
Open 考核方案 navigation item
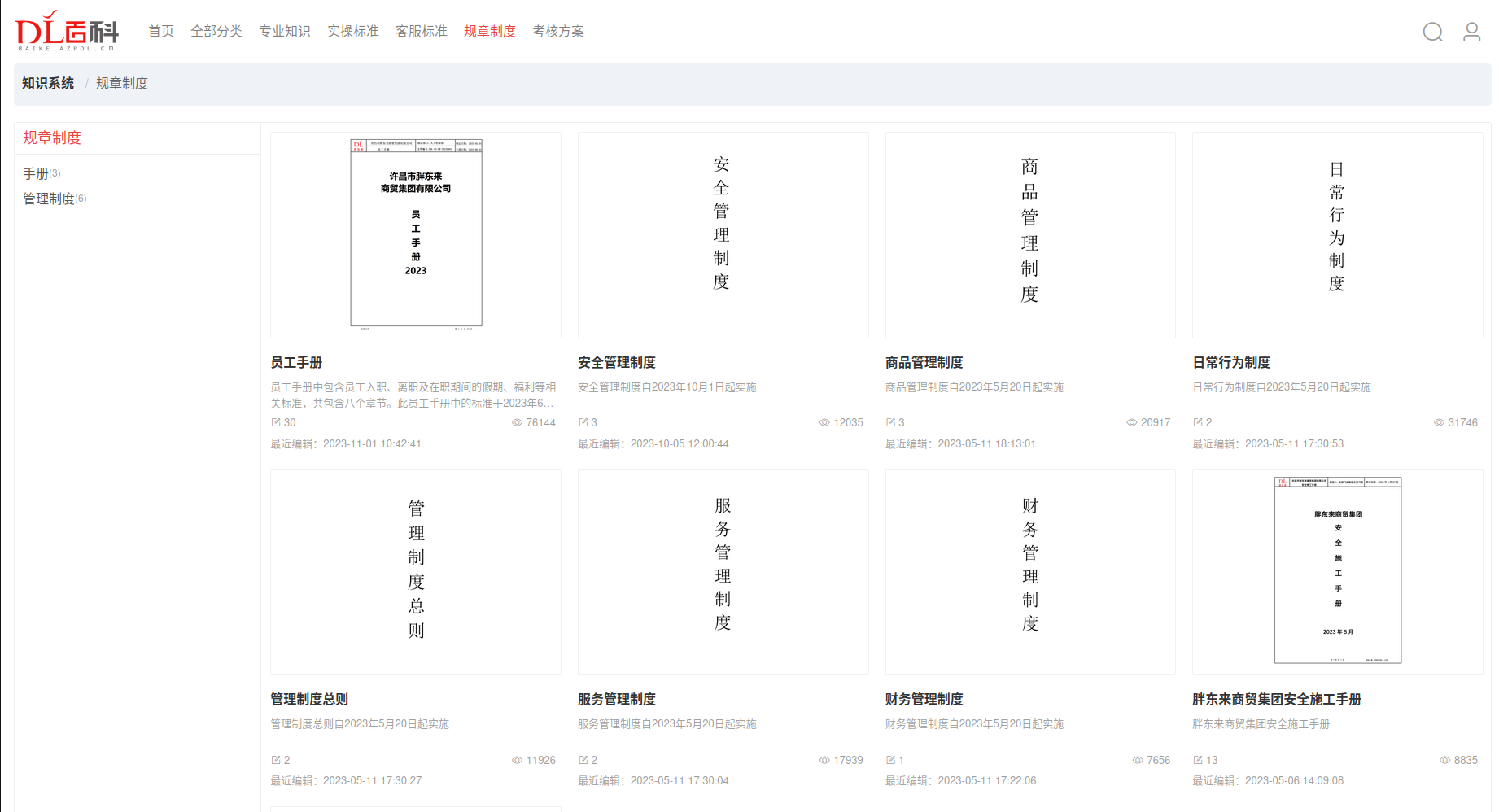pyautogui.click(x=558, y=31)
